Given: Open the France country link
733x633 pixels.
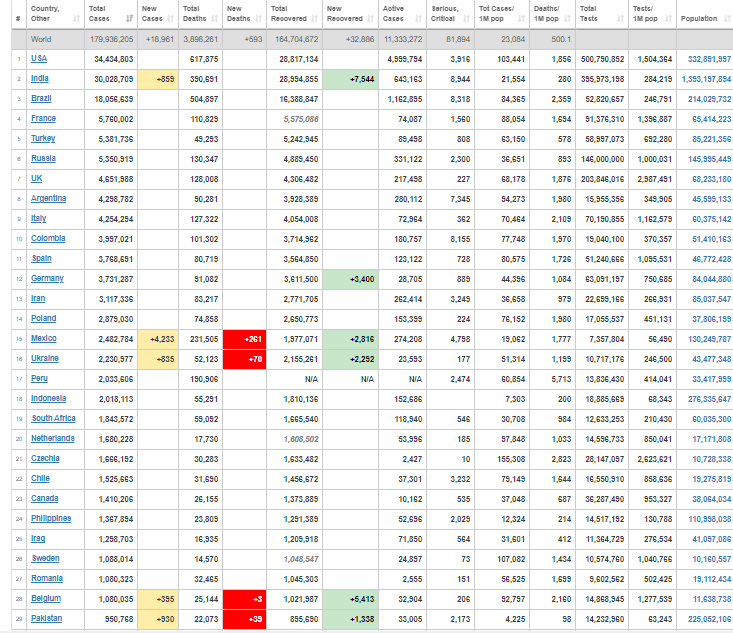Looking at the screenshot, I should [x=43, y=118].
